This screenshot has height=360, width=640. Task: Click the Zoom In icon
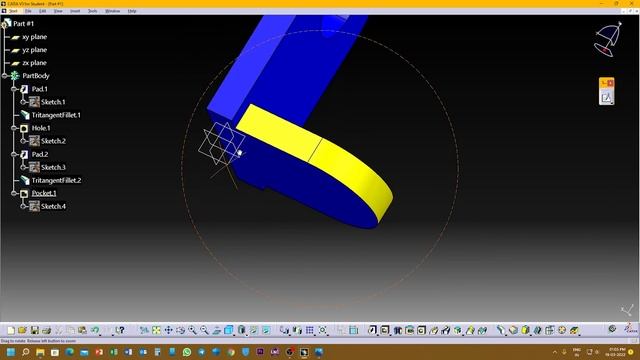(192, 330)
